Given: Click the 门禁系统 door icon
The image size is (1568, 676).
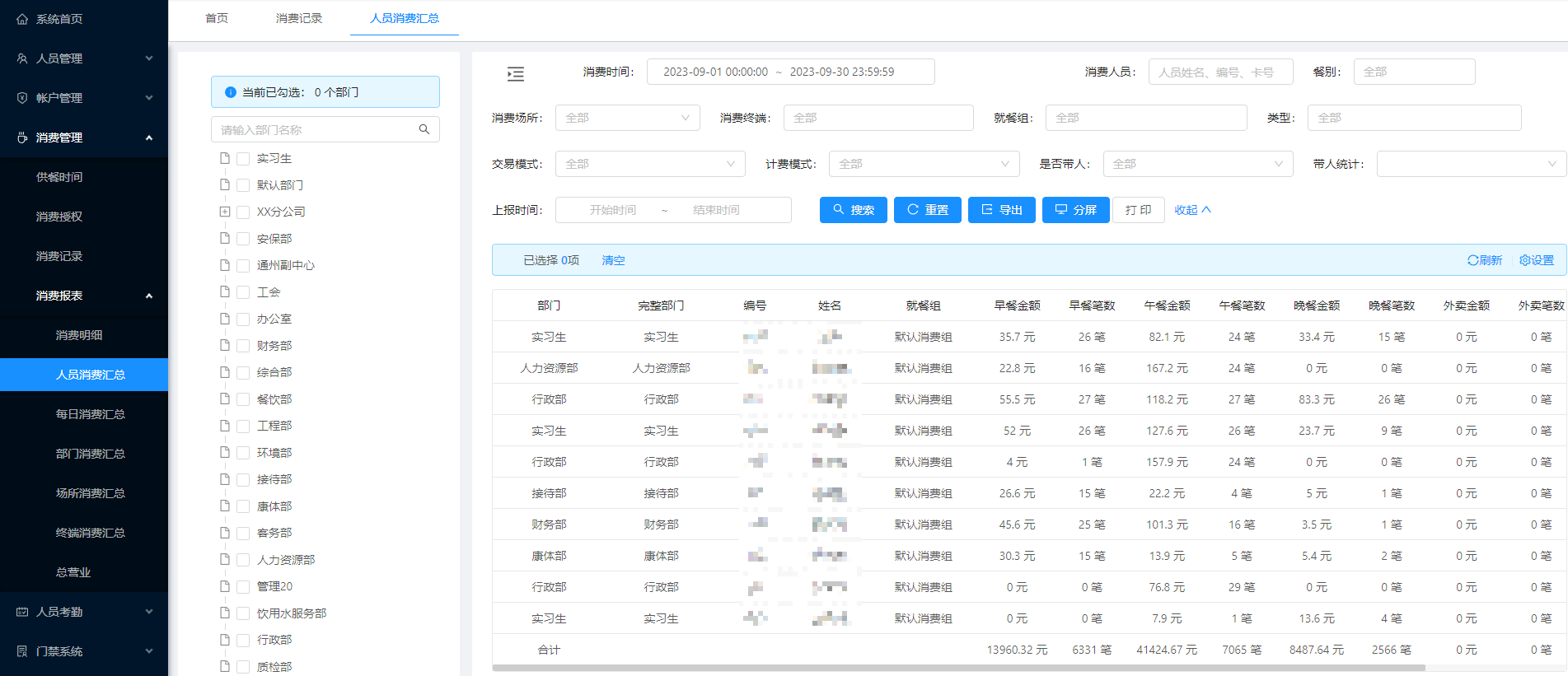Looking at the screenshot, I should [22, 651].
